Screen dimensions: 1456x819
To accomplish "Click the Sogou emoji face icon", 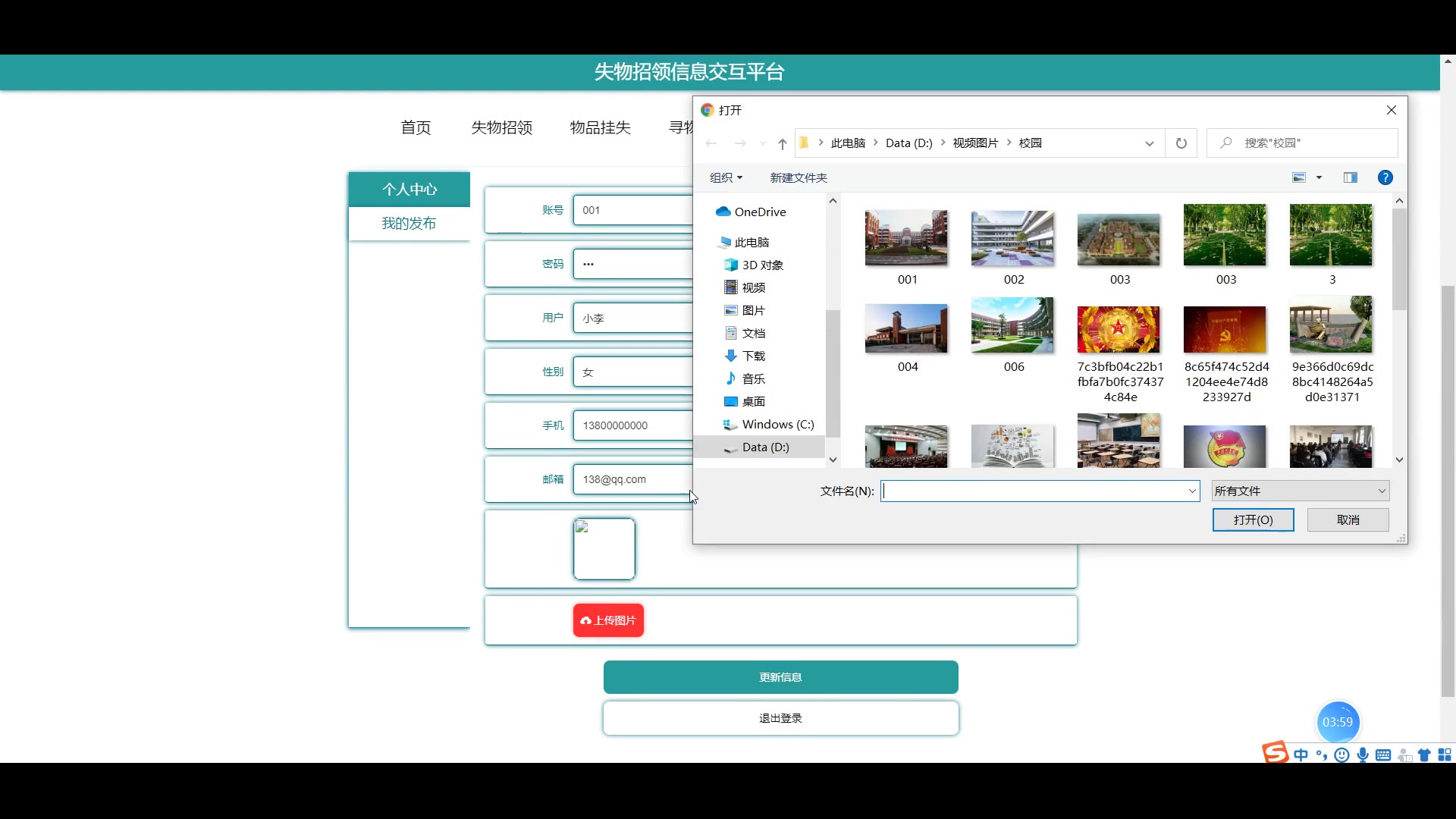I will 1341,755.
